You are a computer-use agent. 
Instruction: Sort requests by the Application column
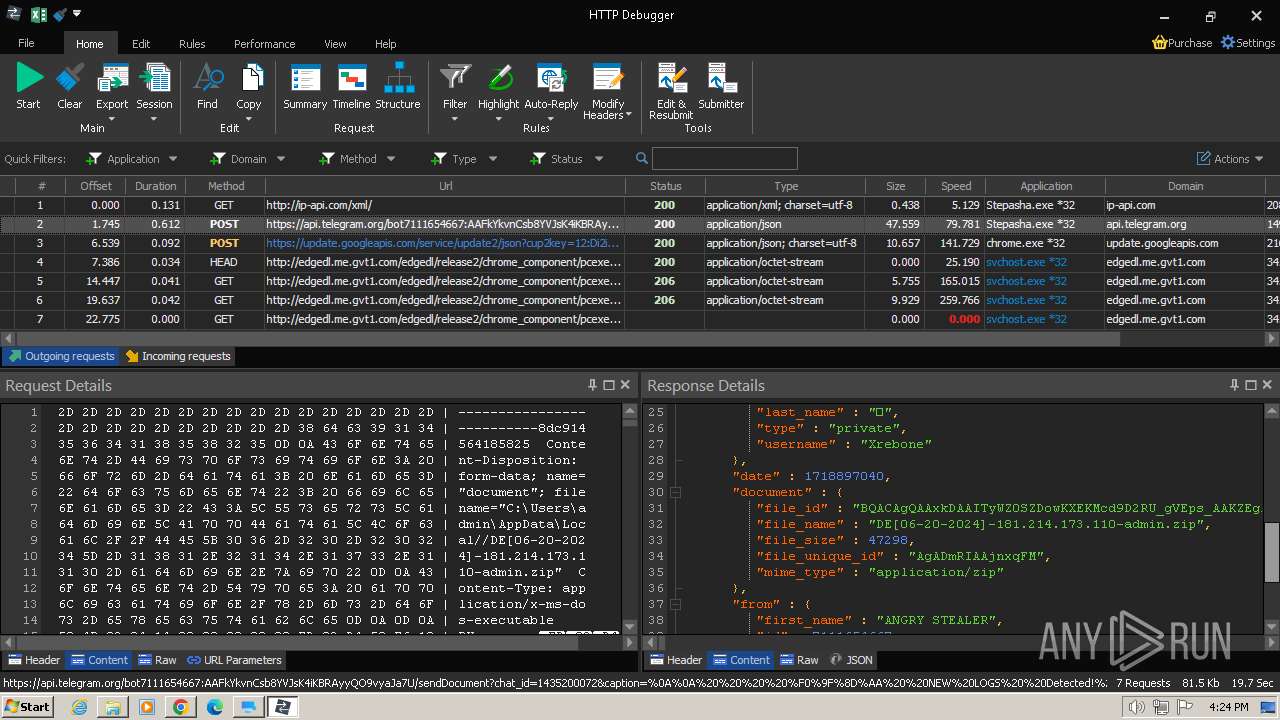(1046, 186)
